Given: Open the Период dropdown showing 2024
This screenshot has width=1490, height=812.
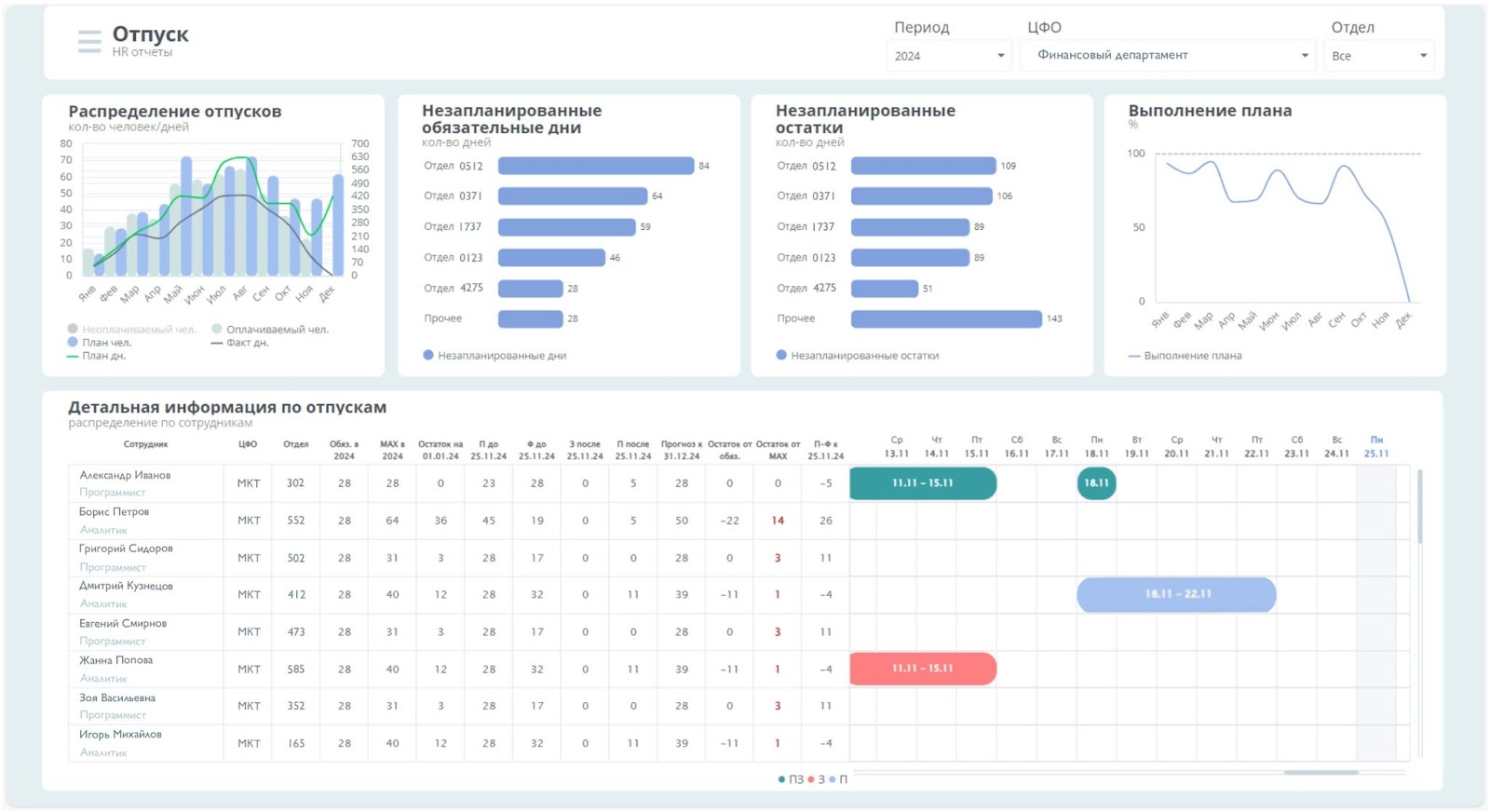Looking at the screenshot, I should coord(949,56).
